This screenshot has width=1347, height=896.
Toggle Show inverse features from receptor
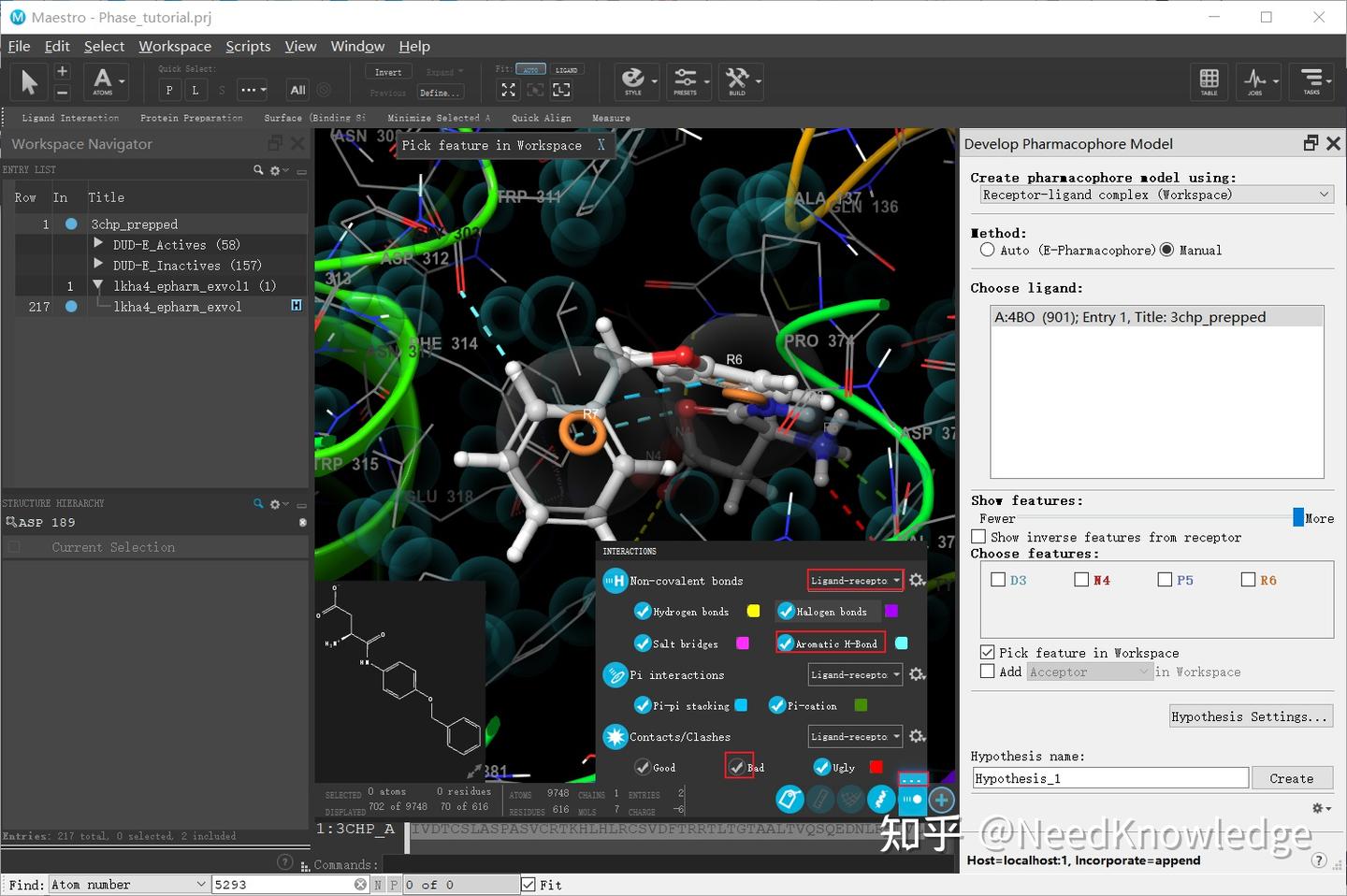pos(978,537)
